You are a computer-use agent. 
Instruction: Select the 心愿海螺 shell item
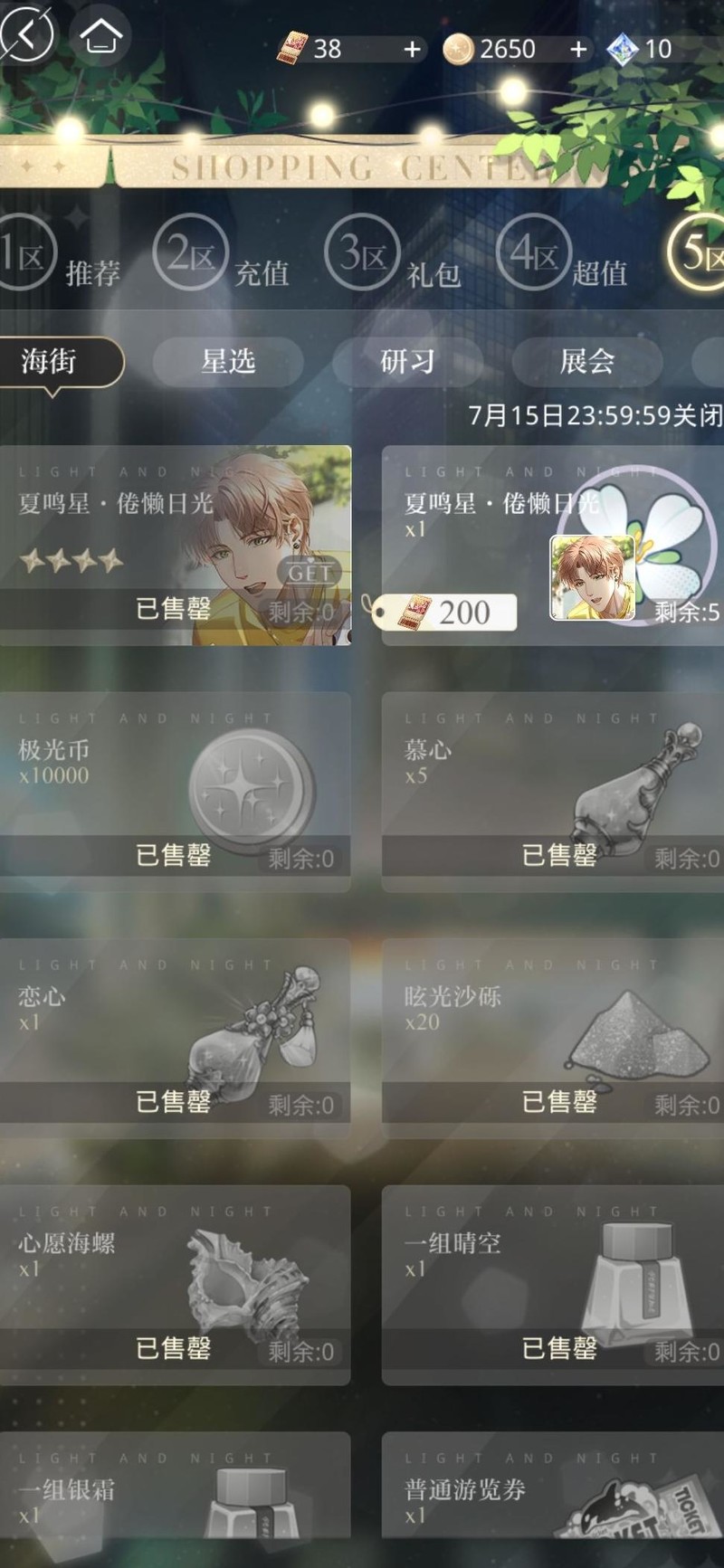[x=176, y=1285]
